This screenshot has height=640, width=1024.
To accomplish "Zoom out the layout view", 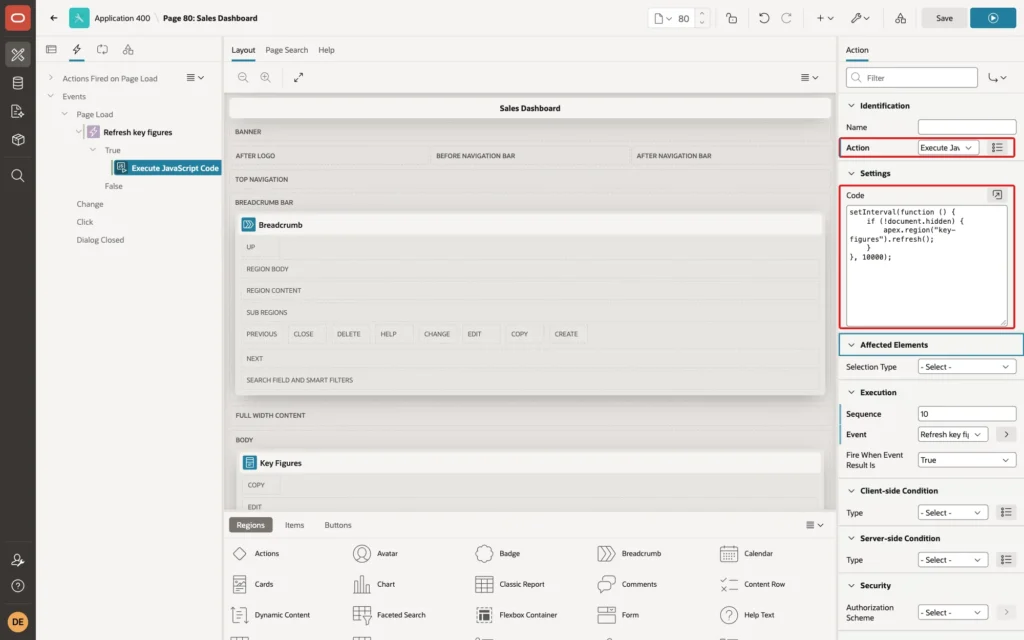I will tap(243, 77).
